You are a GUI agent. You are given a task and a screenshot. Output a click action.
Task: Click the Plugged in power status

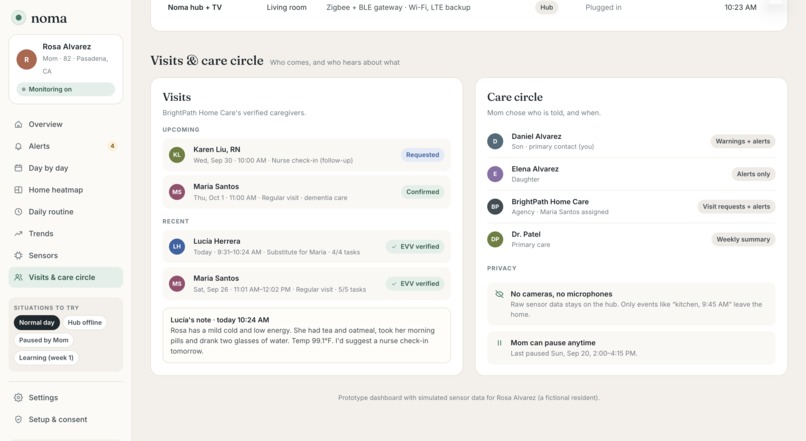(603, 8)
